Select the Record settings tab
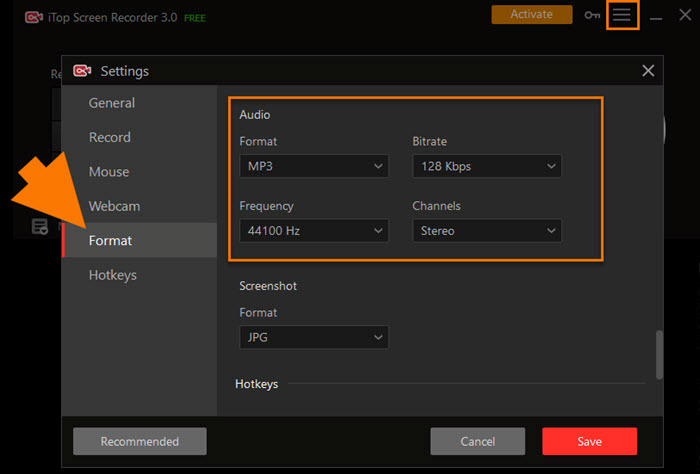700x474 pixels. (110, 137)
